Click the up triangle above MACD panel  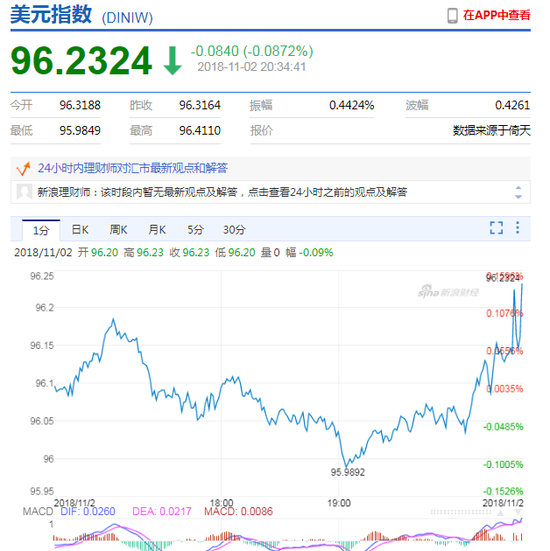(x=500, y=513)
